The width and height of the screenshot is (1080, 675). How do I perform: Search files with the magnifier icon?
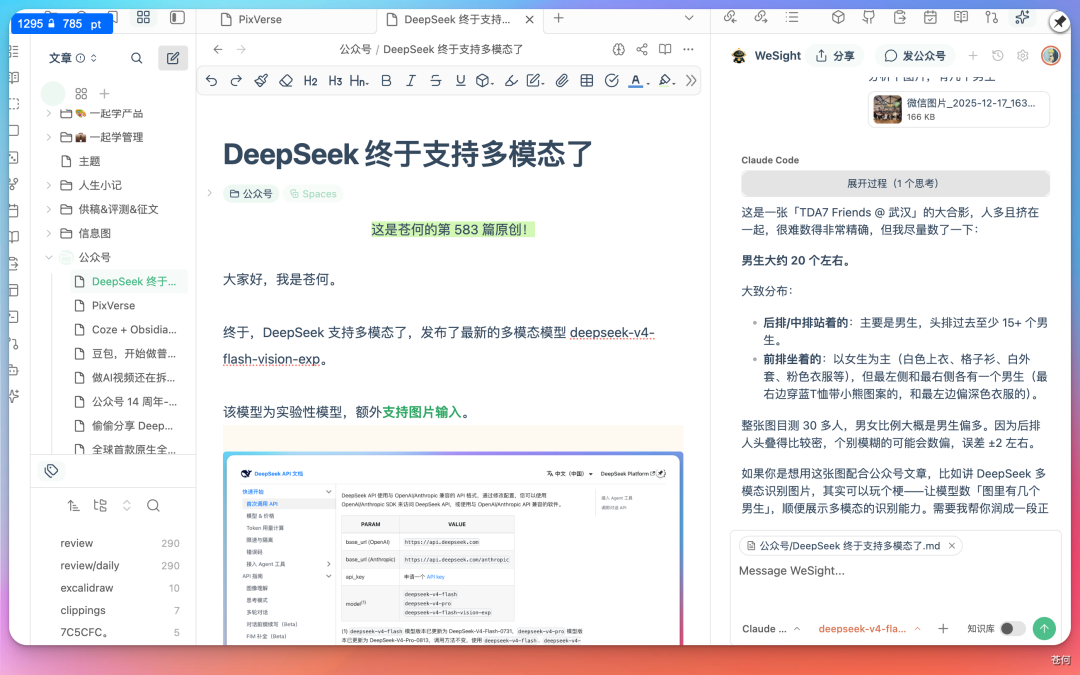coord(136,59)
